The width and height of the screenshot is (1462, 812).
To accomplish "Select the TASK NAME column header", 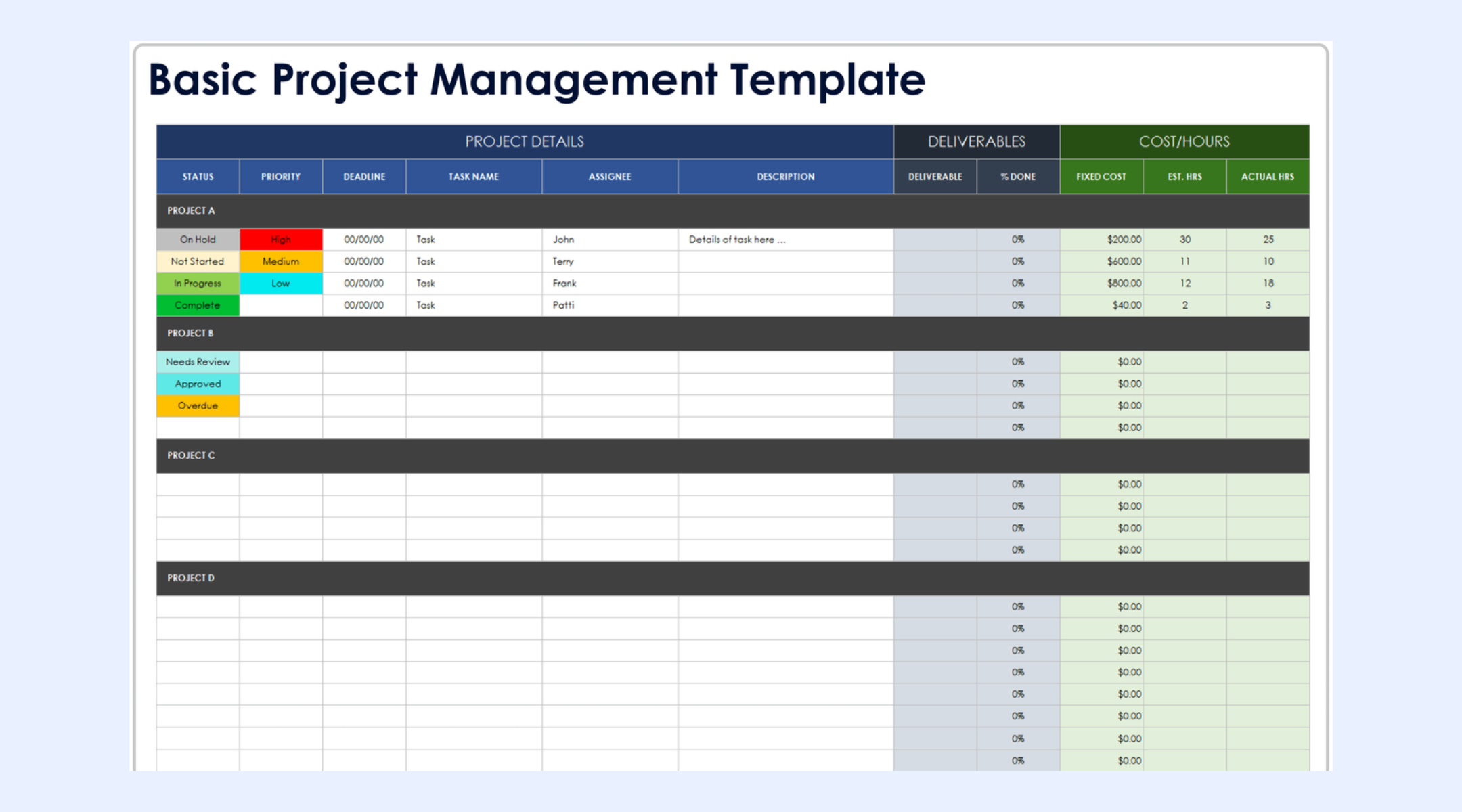I will (474, 177).
